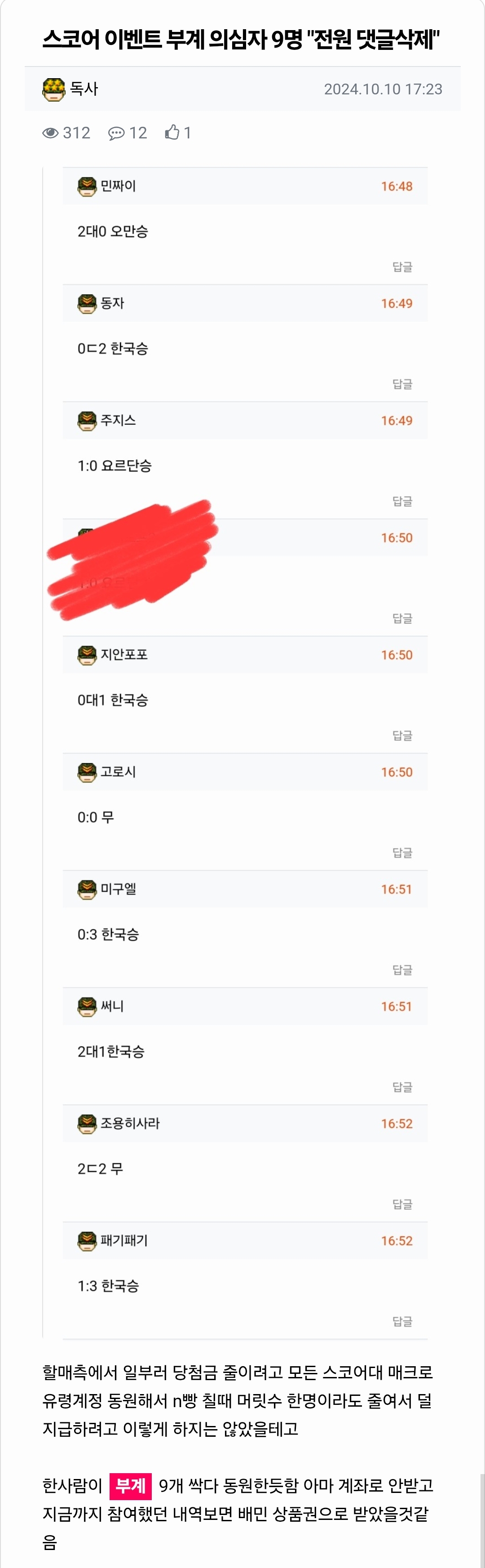Viewport: 485px width, 1568px height.
Task: Click the post title about 스코어 이벤트
Action: pyautogui.click(x=241, y=40)
